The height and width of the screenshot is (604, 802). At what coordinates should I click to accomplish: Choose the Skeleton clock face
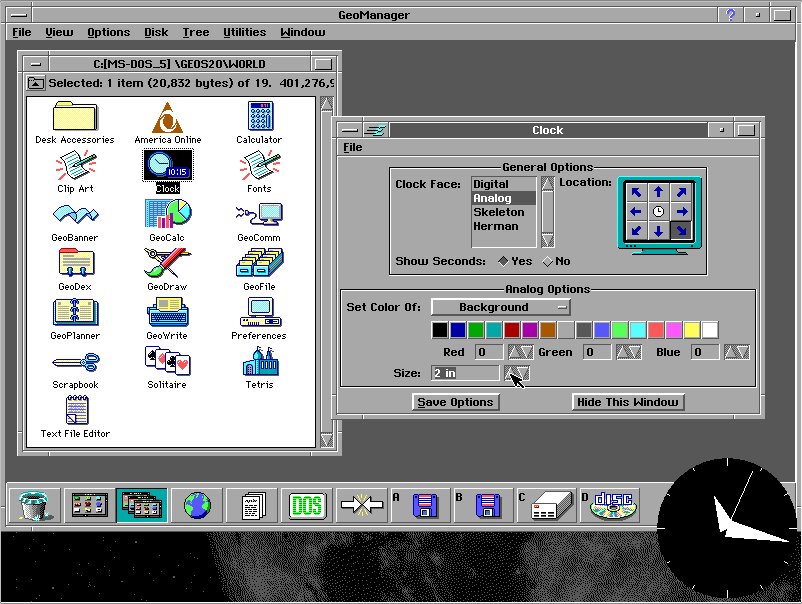503,212
